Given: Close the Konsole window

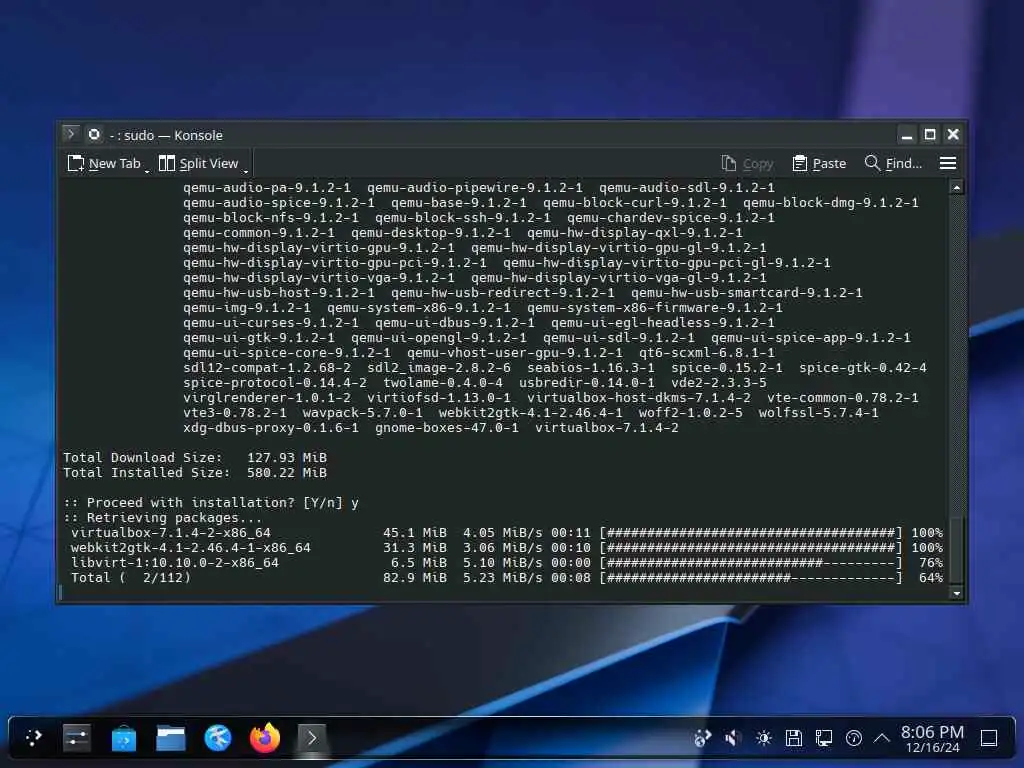Looking at the screenshot, I should coord(953,135).
